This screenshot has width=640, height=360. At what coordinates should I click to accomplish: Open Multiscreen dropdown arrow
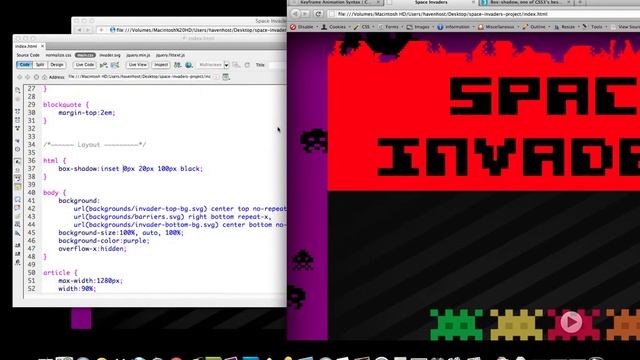pos(226,65)
